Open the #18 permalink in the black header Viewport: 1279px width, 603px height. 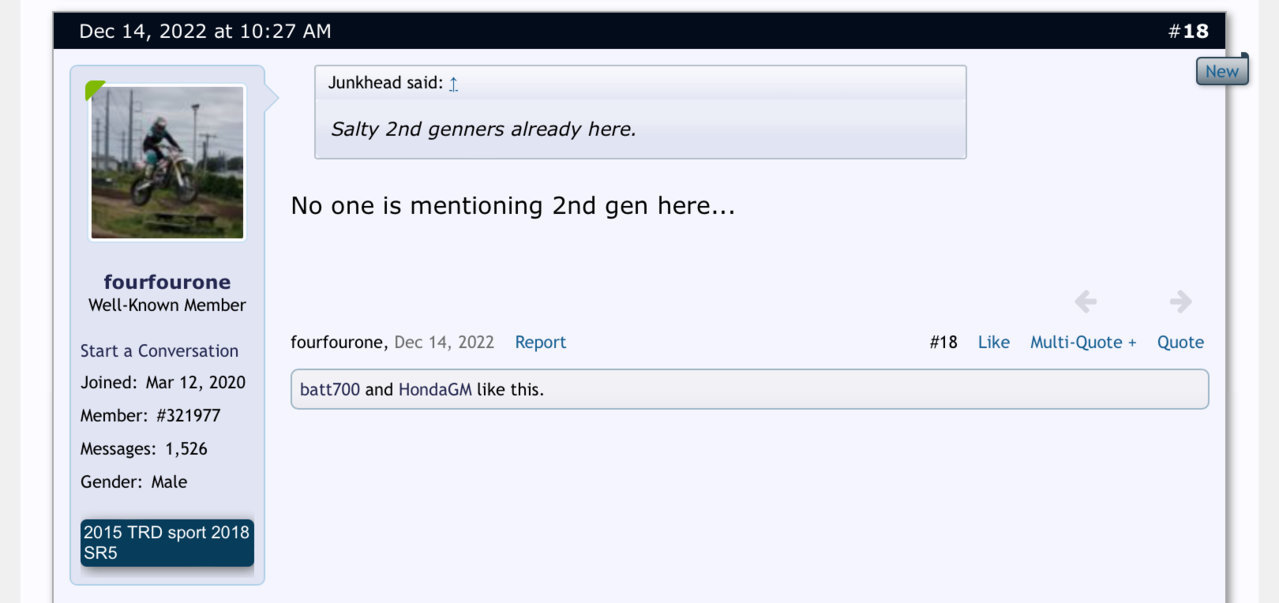pyautogui.click(x=1188, y=31)
